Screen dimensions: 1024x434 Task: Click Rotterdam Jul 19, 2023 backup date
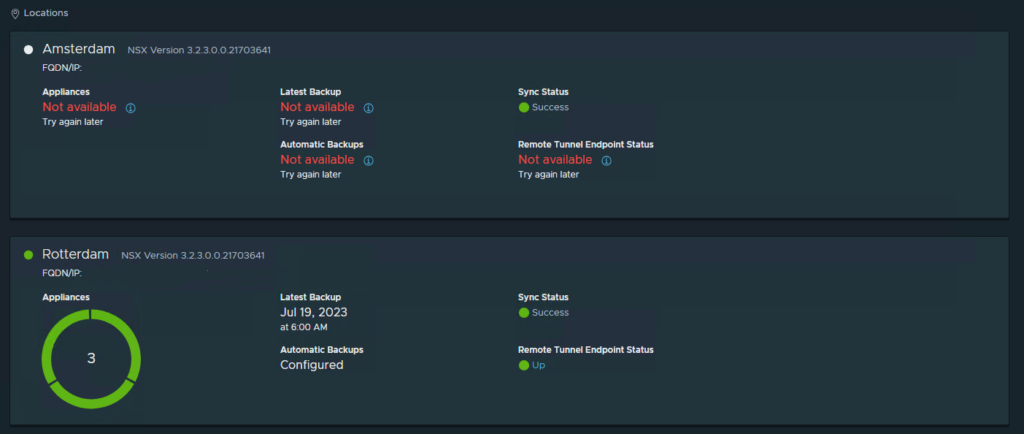coord(313,313)
